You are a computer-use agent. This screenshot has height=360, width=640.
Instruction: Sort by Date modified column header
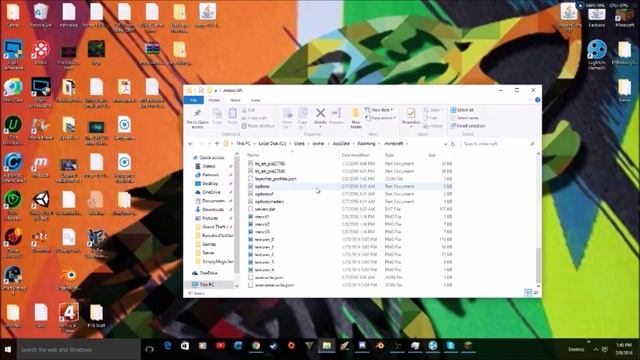355,155
